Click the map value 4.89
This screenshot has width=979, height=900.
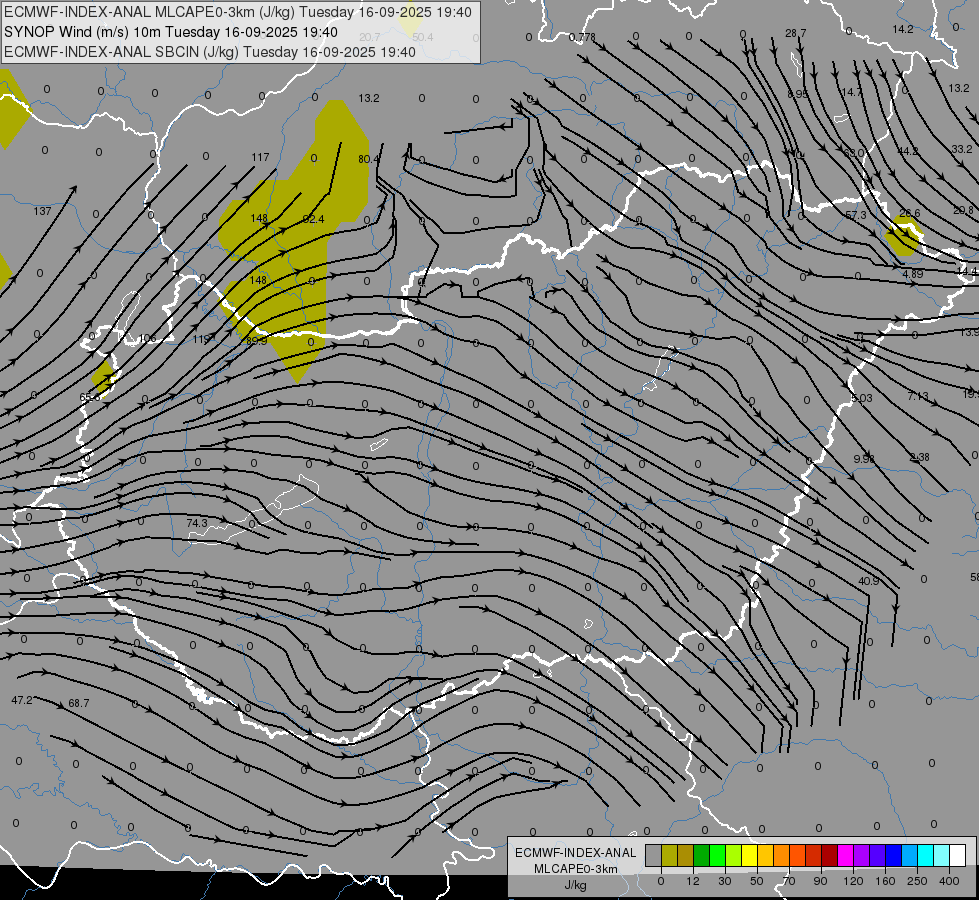point(913,274)
